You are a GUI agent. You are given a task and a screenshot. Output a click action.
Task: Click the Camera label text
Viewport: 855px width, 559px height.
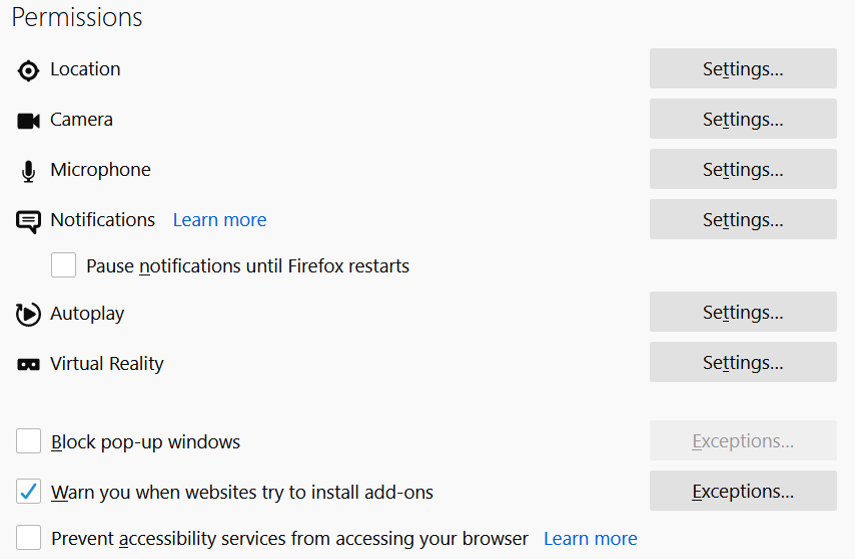click(x=81, y=119)
